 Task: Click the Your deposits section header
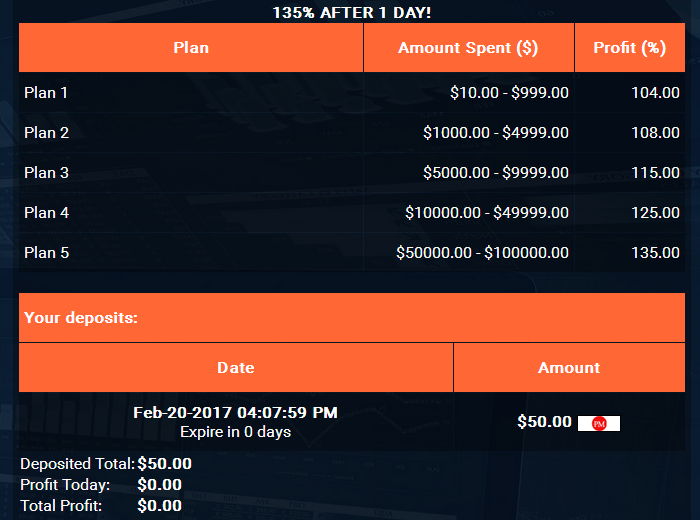click(x=80, y=318)
